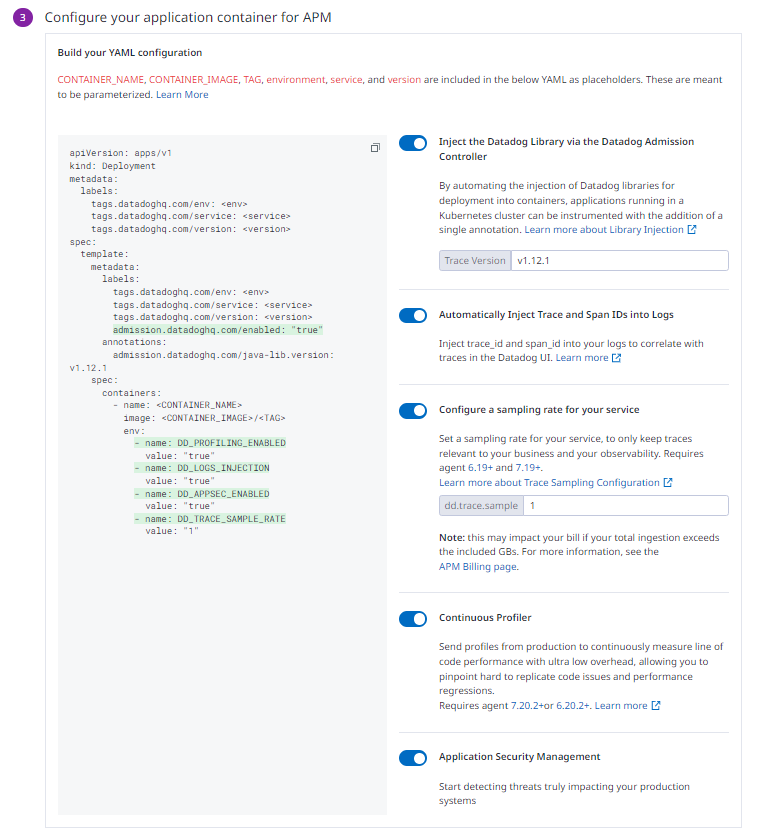Screen dimensions: 772x836
Task: Click the Application Security Management title
Action: 519,757
